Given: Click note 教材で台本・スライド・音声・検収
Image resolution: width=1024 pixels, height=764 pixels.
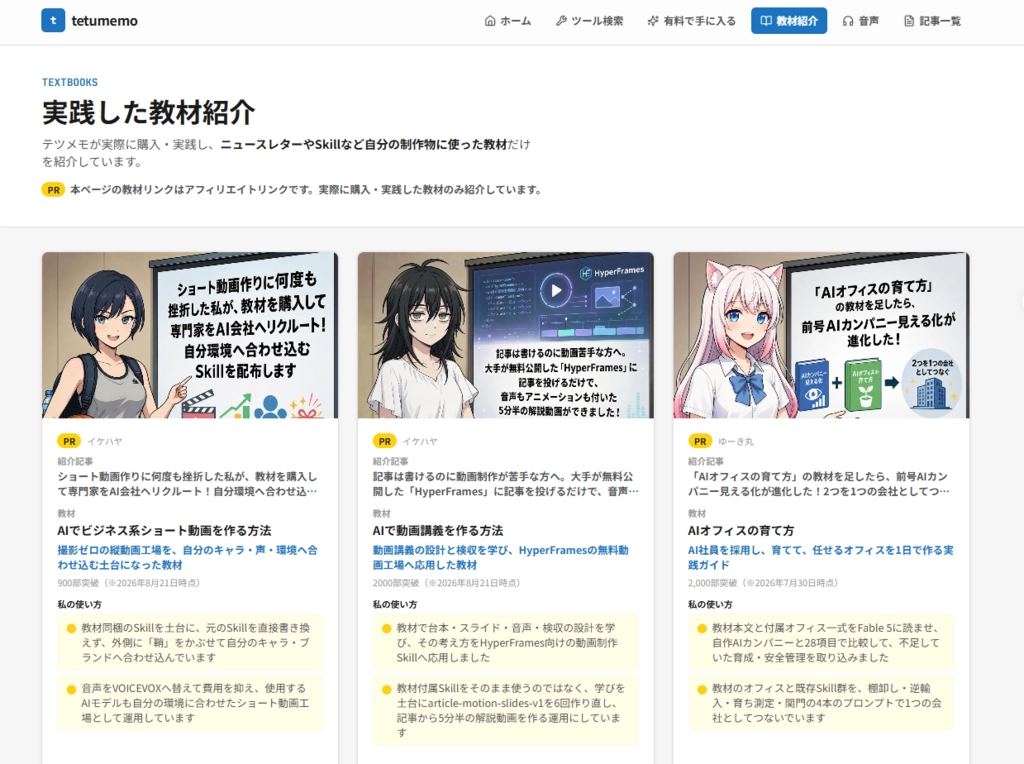Looking at the screenshot, I should pyautogui.click(x=505, y=643).
